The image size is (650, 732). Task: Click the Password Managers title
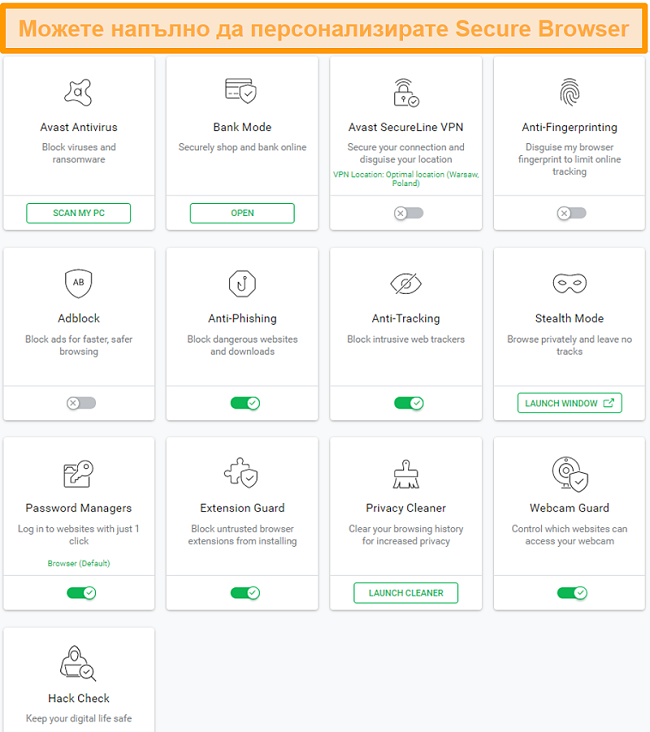click(x=78, y=508)
